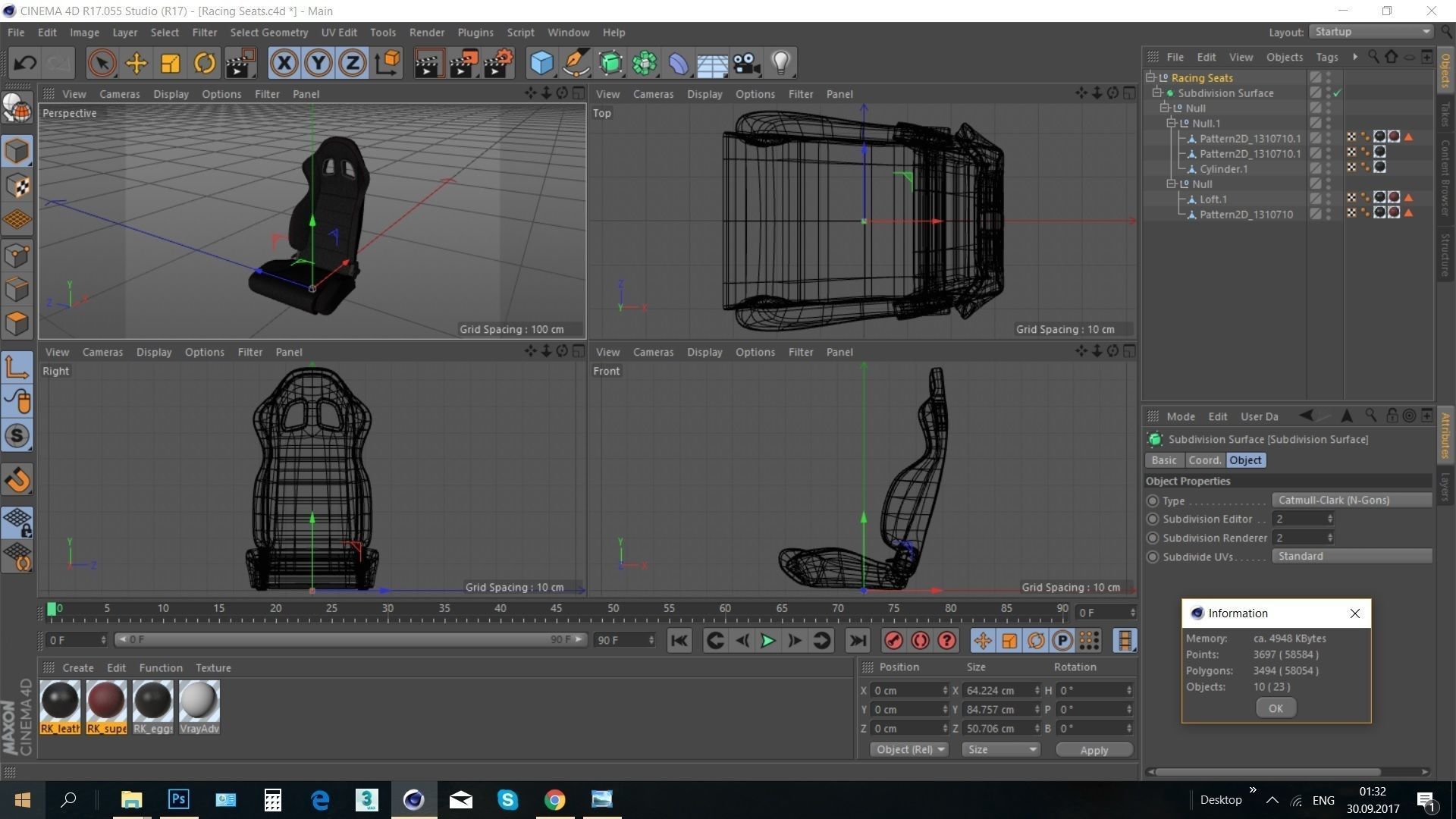This screenshot has width=1456, height=819.
Task: Open the deformer objects icon
Action: [679, 63]
